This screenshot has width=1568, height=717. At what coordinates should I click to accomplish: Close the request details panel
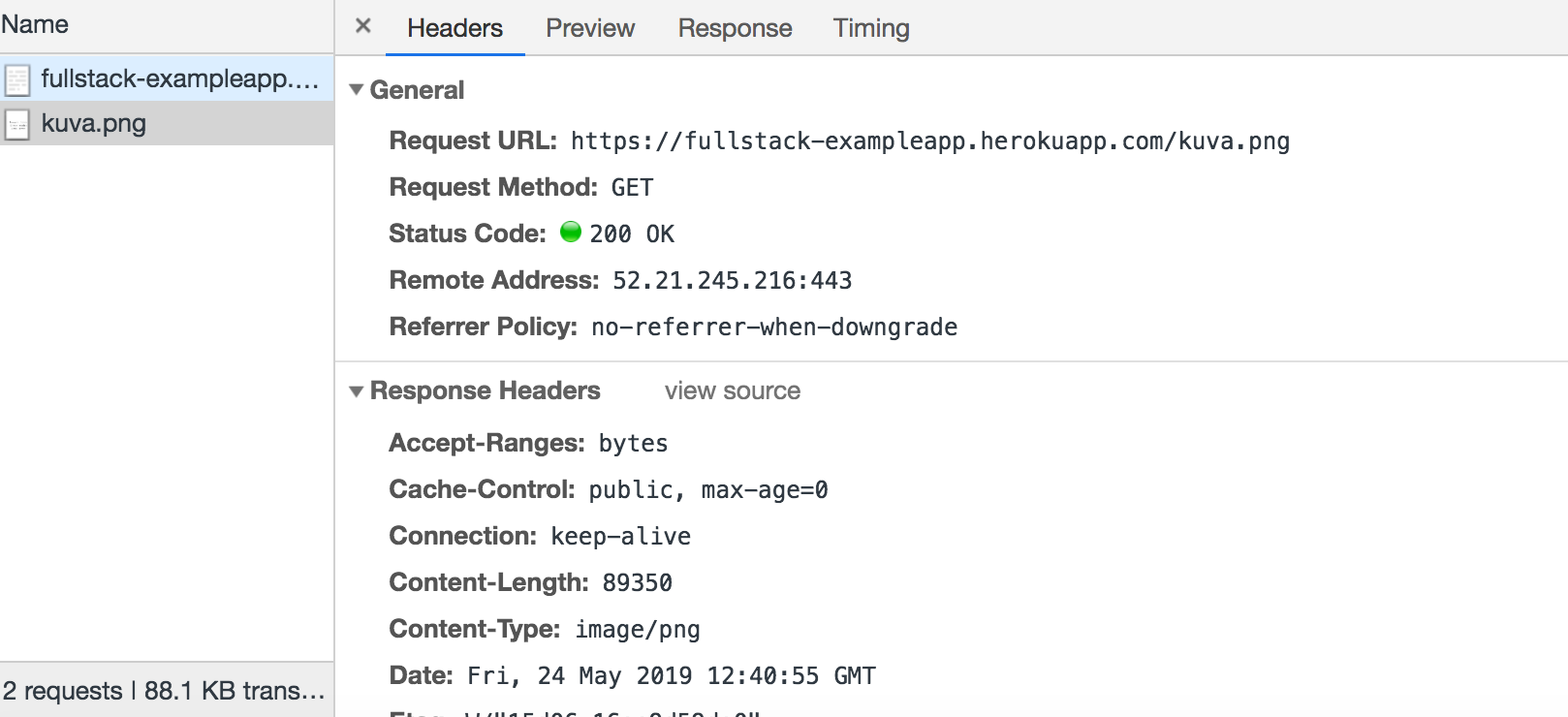click(x=363, y=26)
